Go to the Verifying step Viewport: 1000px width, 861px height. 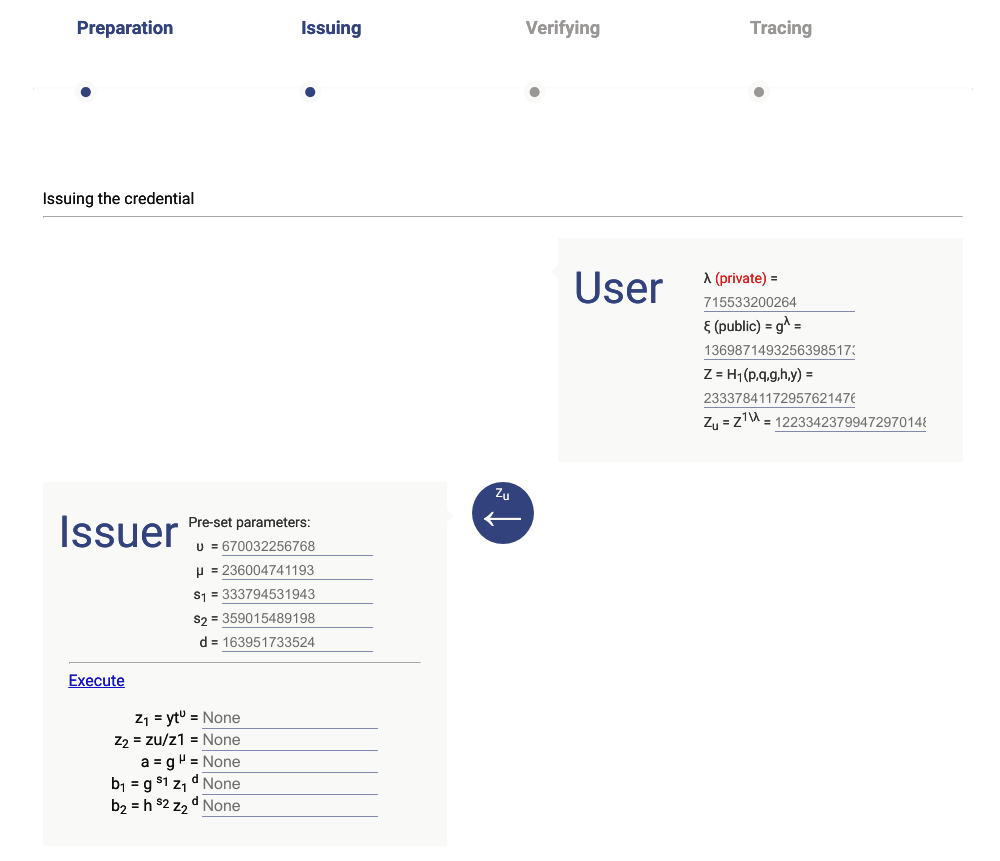[x=562, y=28]
